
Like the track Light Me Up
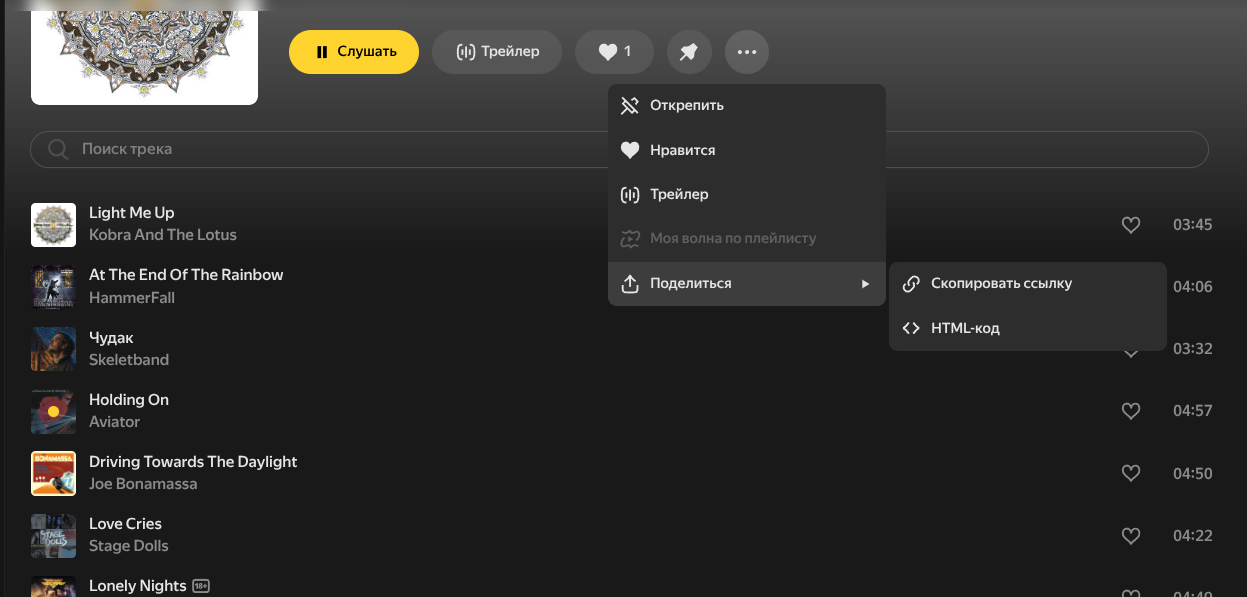click(1131, 225)
